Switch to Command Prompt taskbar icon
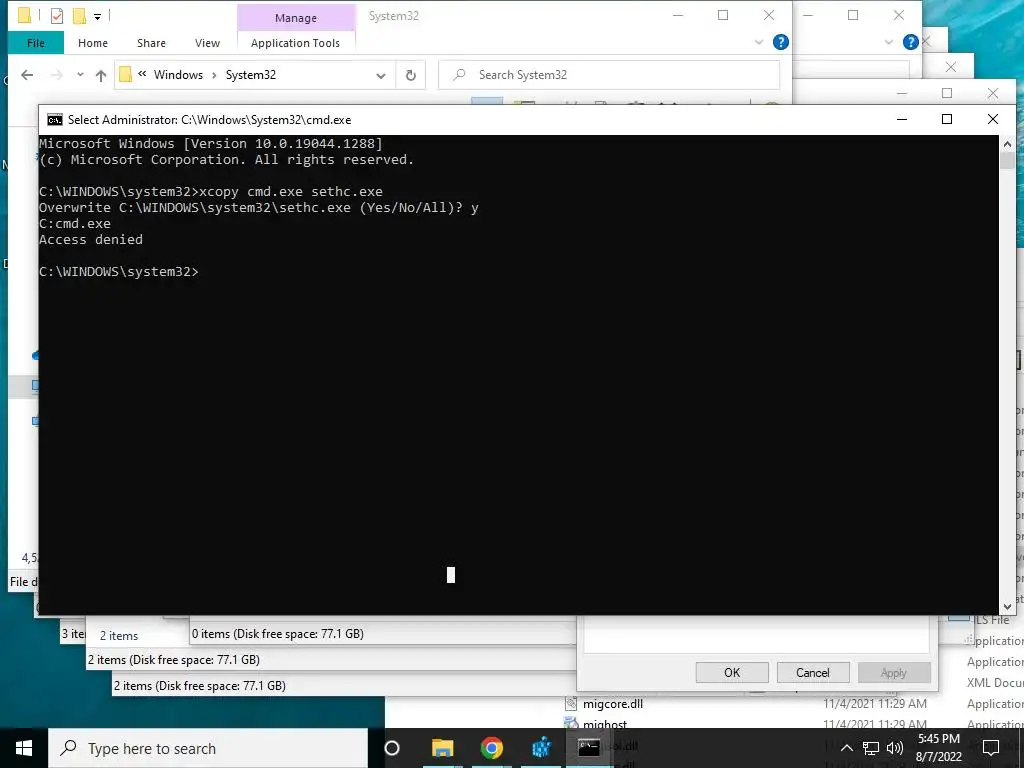 tap(588, 748)
